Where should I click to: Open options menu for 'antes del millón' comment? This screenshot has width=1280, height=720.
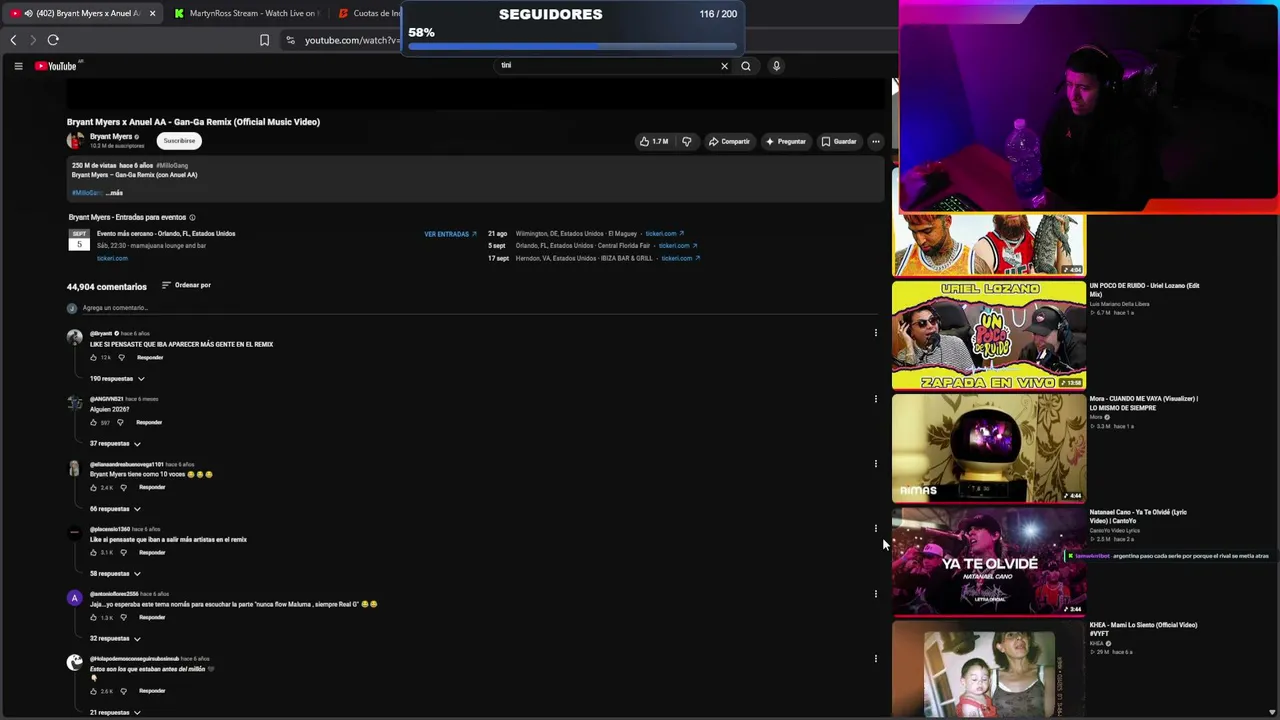point(876,659)
